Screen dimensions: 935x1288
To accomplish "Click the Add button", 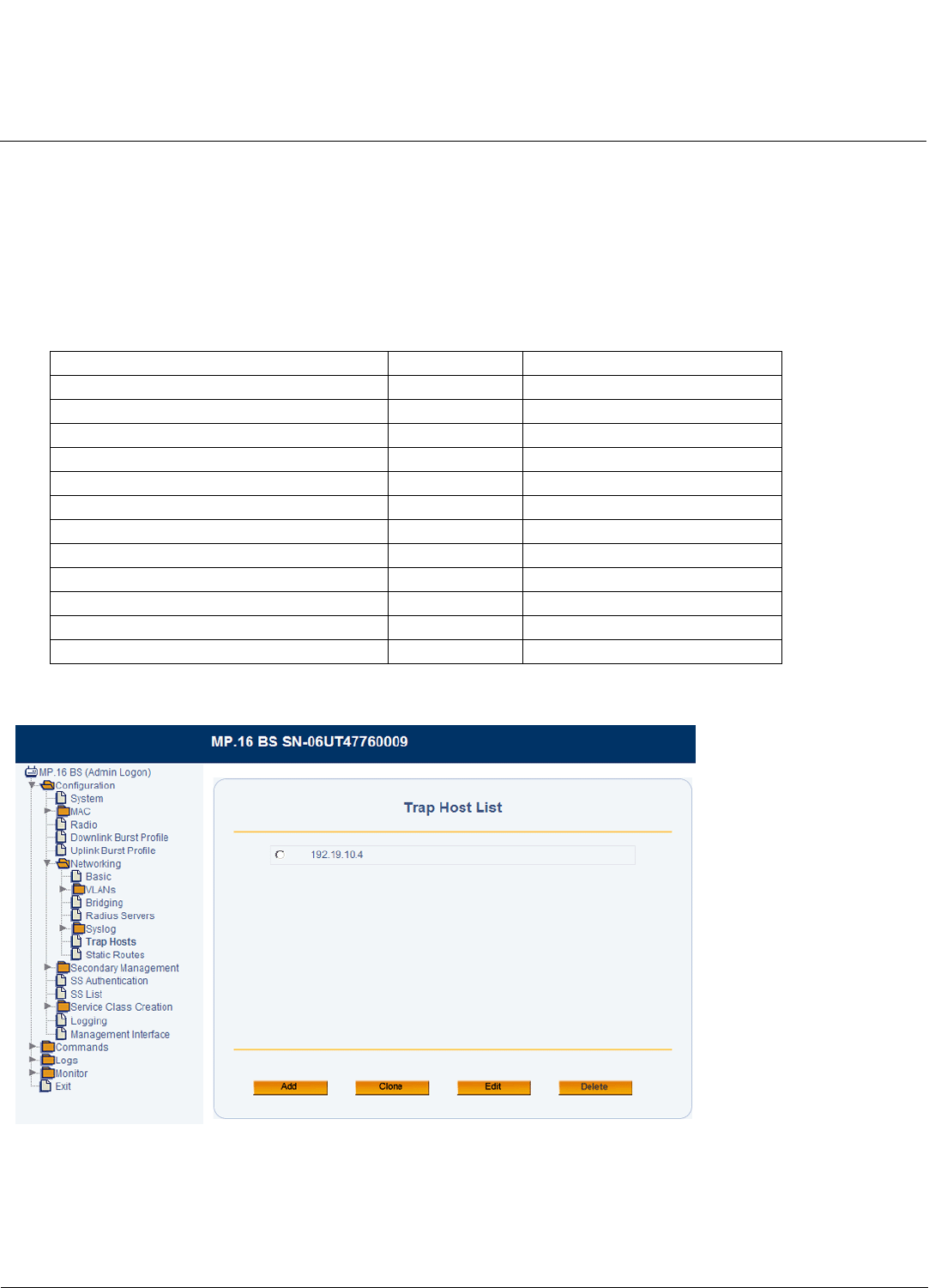I will pyautogui.click(x=290, y=1087).
